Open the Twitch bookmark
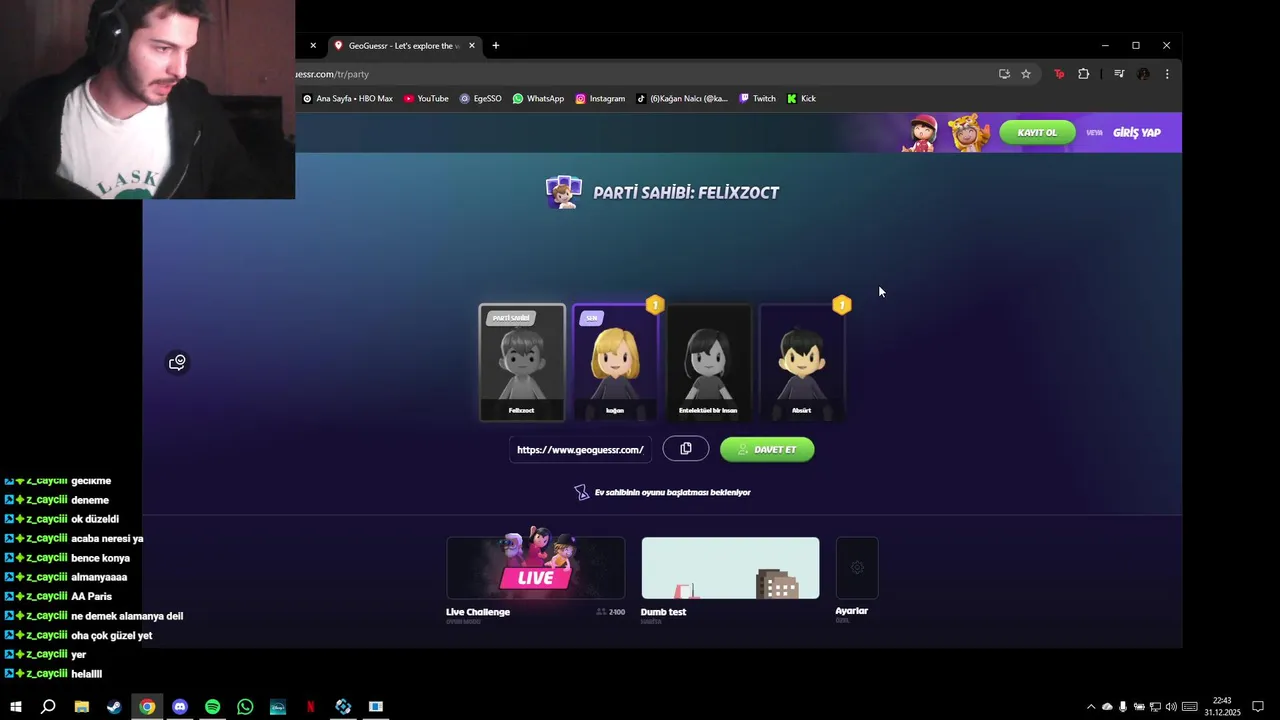The height and width of the screenshot is (720, 1280). tap(757, 99)
